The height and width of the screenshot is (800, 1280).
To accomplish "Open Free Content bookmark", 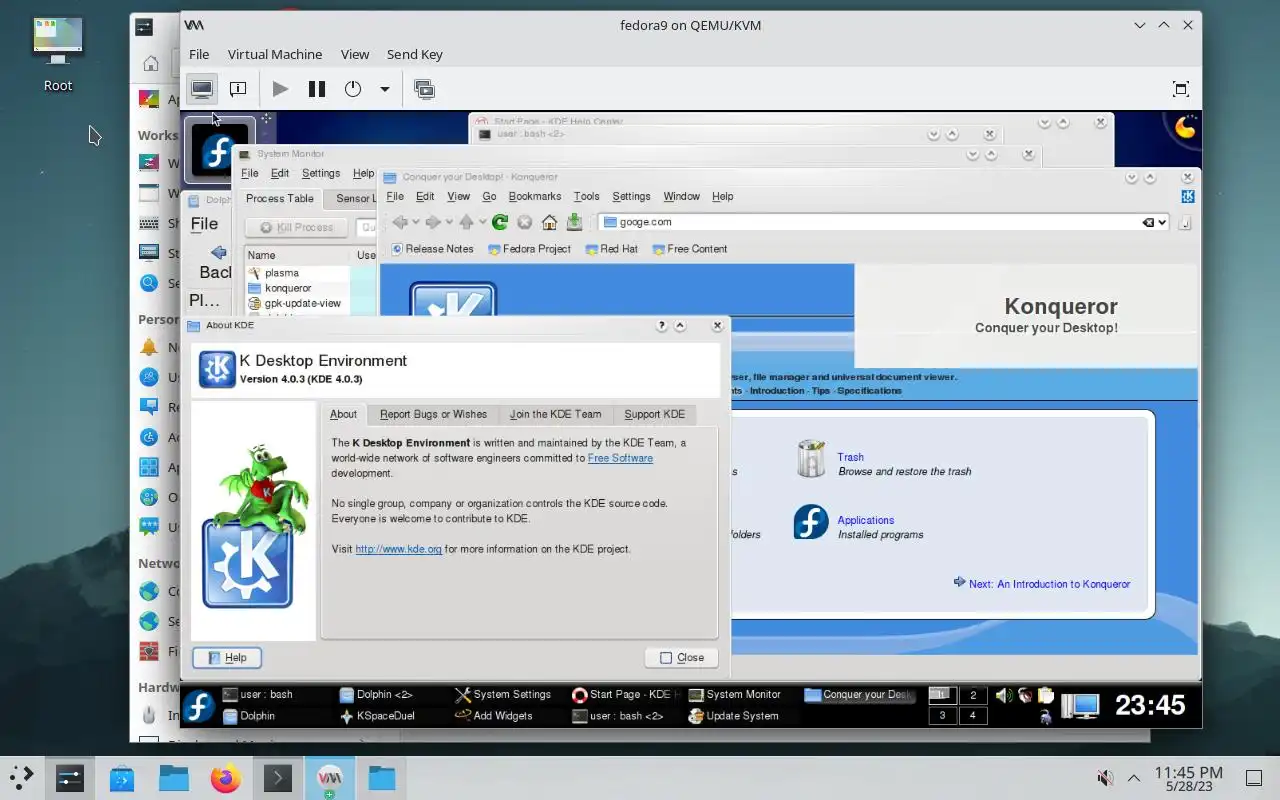I will (690, 249).
